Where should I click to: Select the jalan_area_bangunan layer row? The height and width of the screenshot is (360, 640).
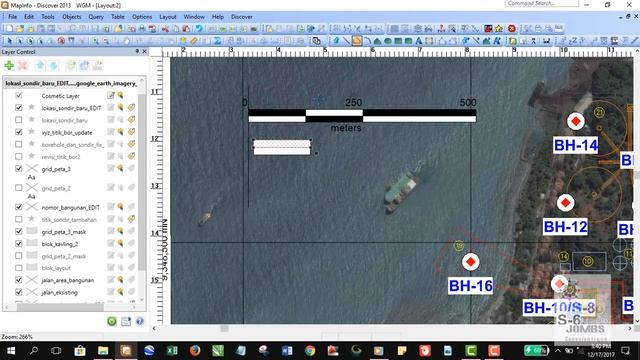[x=70, y=280]
